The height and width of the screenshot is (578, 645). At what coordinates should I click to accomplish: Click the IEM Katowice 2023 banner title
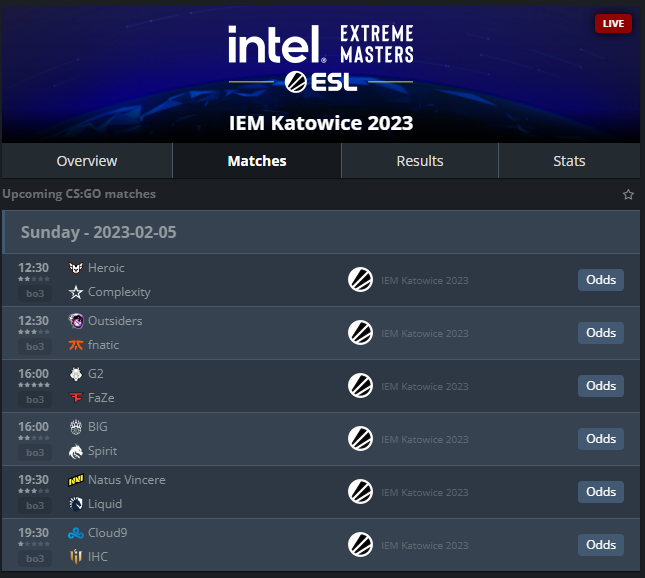pos(321,123)
